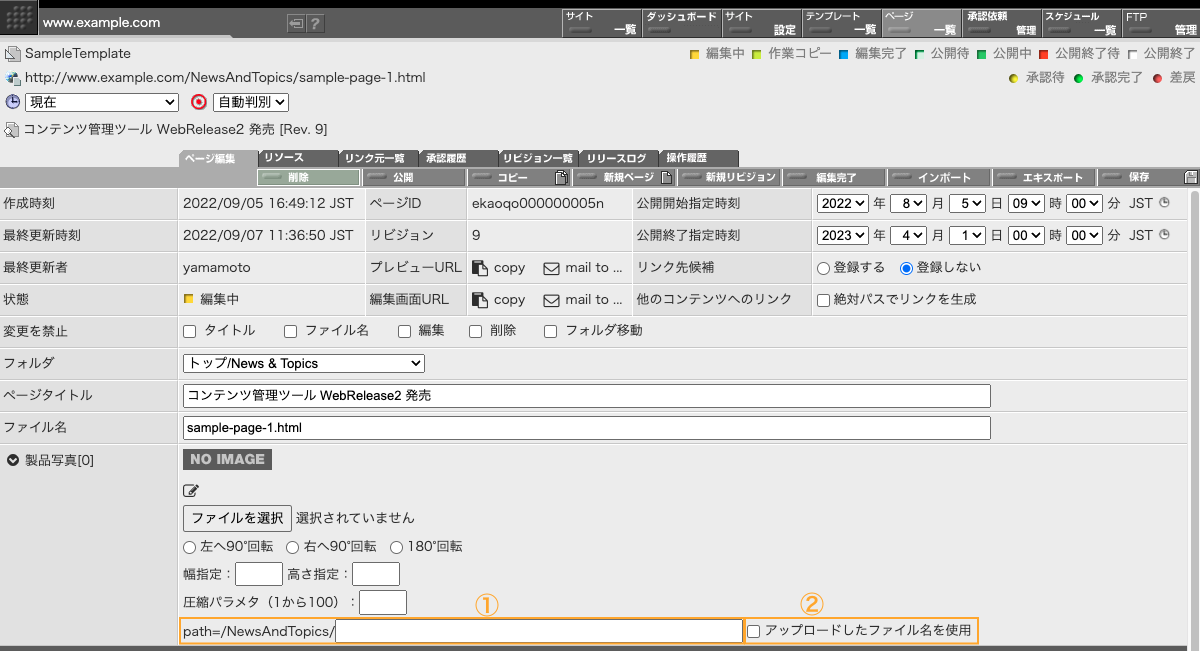The width and height of the screenshot is (1200, 651).
Task: Open the help question mark icon
Action: [x=314, y=23]
